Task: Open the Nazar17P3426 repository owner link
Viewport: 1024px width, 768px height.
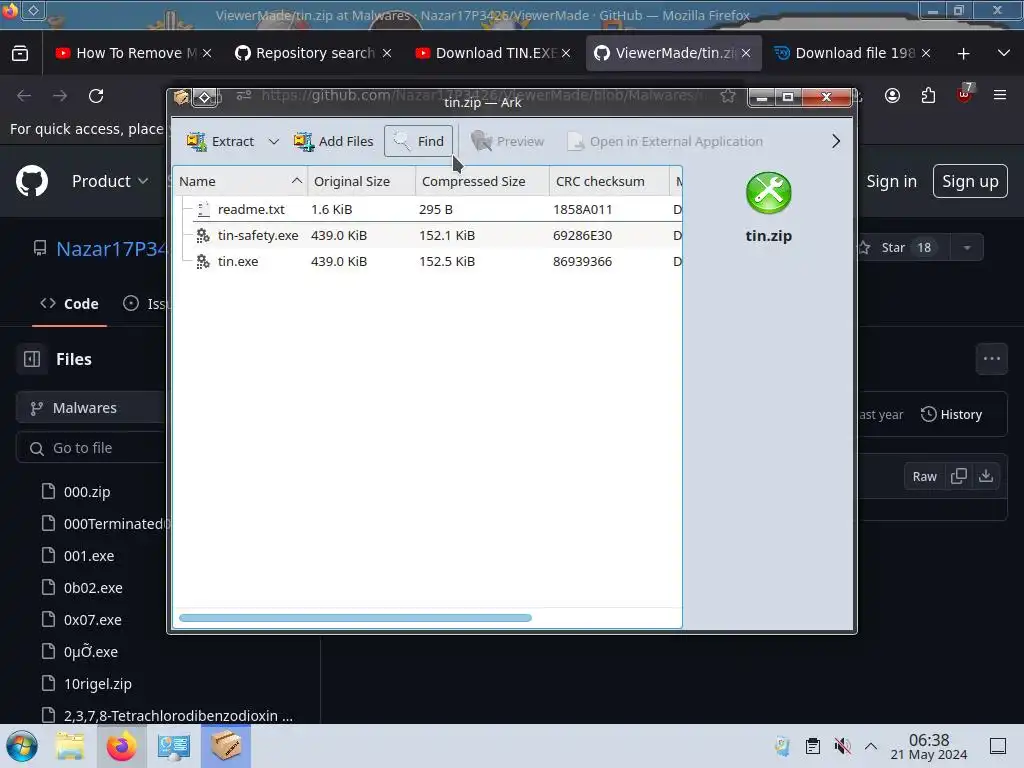Action: click(112, 249)
